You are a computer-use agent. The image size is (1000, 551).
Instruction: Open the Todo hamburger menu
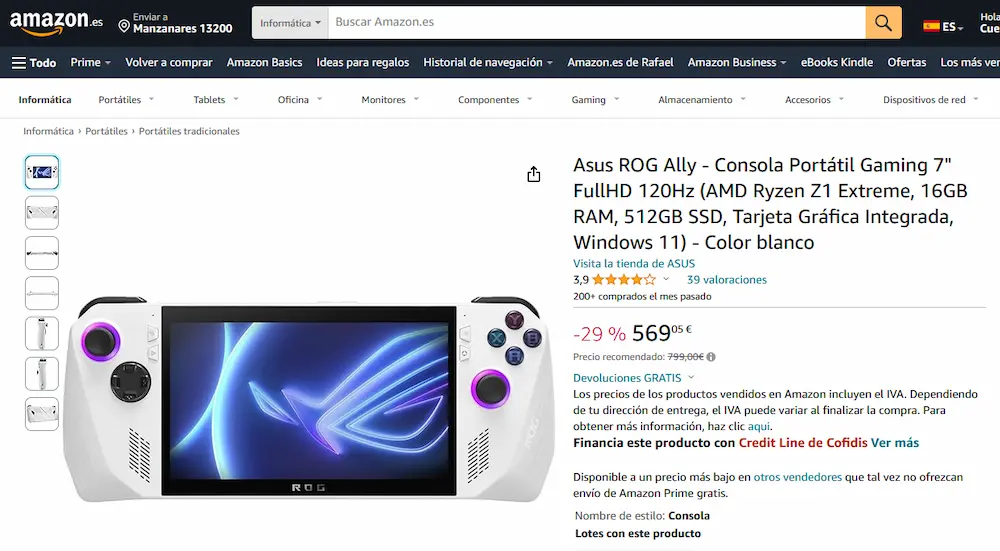34,62
